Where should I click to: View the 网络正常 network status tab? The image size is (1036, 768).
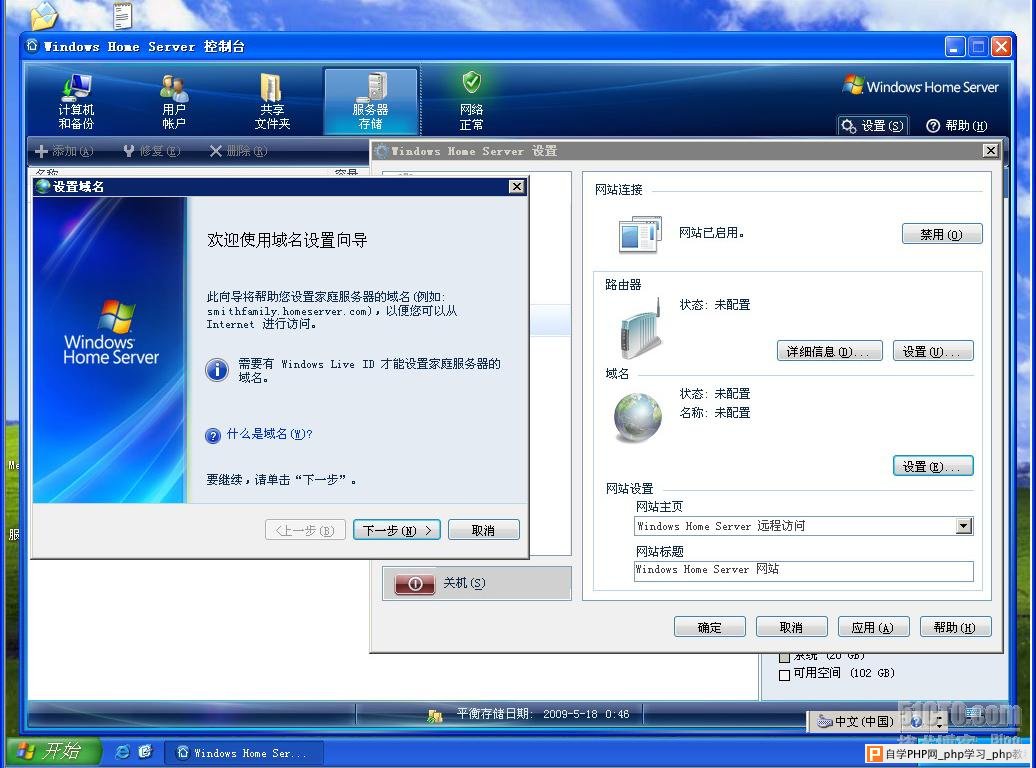click(471, 101)
